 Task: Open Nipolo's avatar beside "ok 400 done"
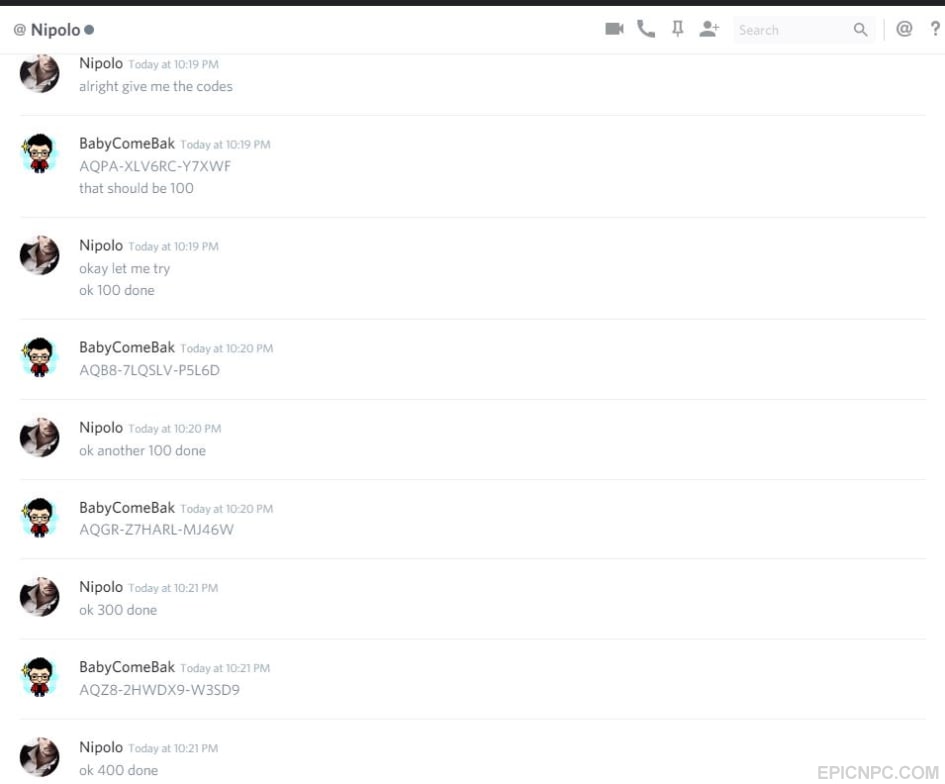(x=40, y=757)
